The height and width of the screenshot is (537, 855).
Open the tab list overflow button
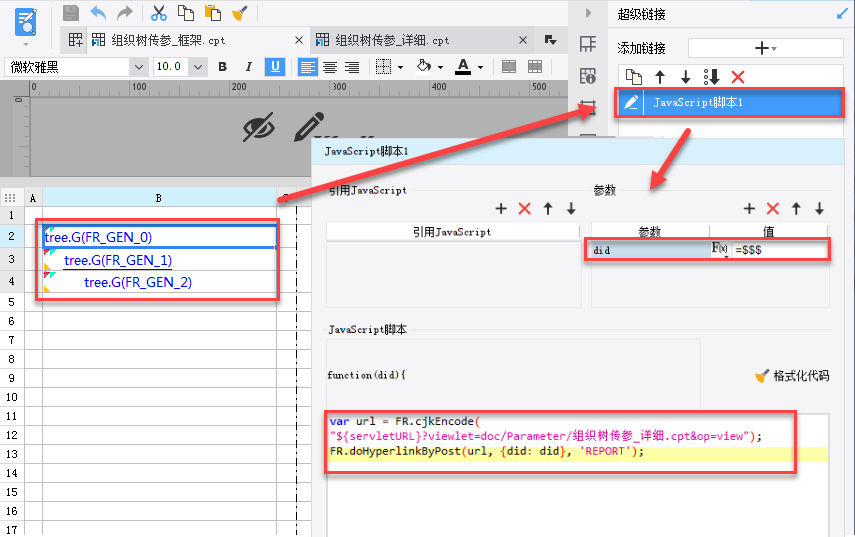(x=550, y=39)
